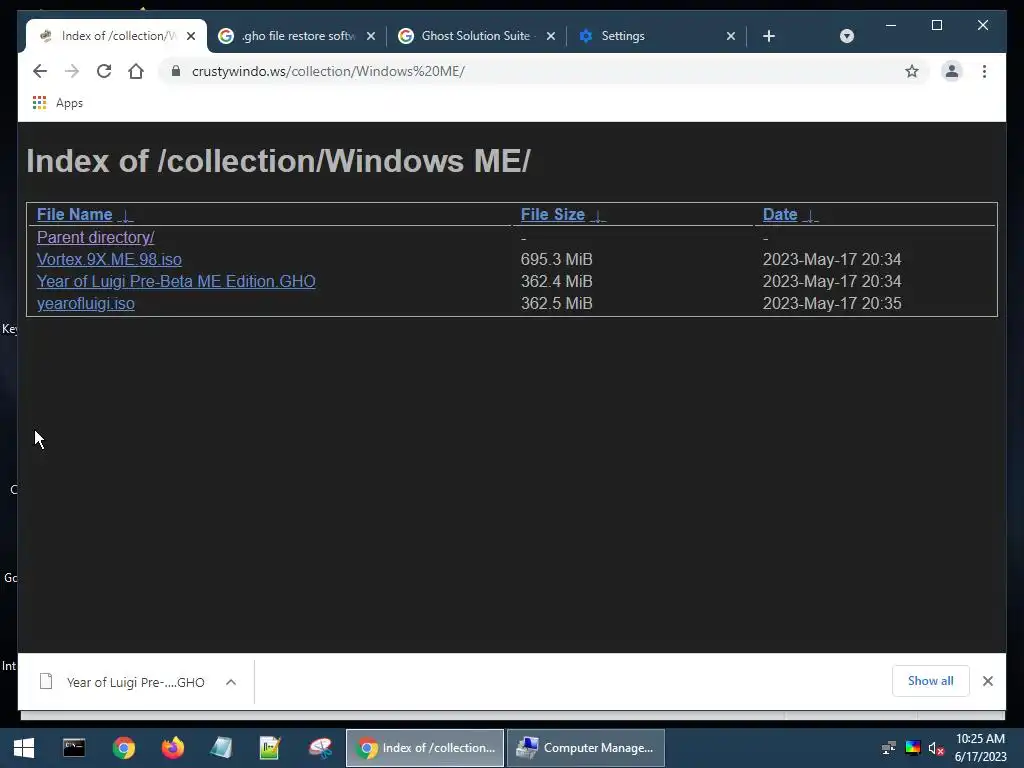Select the 362.4 MiB size text
This screenshot has height=768, width=1024.
(x=556, y=281)
